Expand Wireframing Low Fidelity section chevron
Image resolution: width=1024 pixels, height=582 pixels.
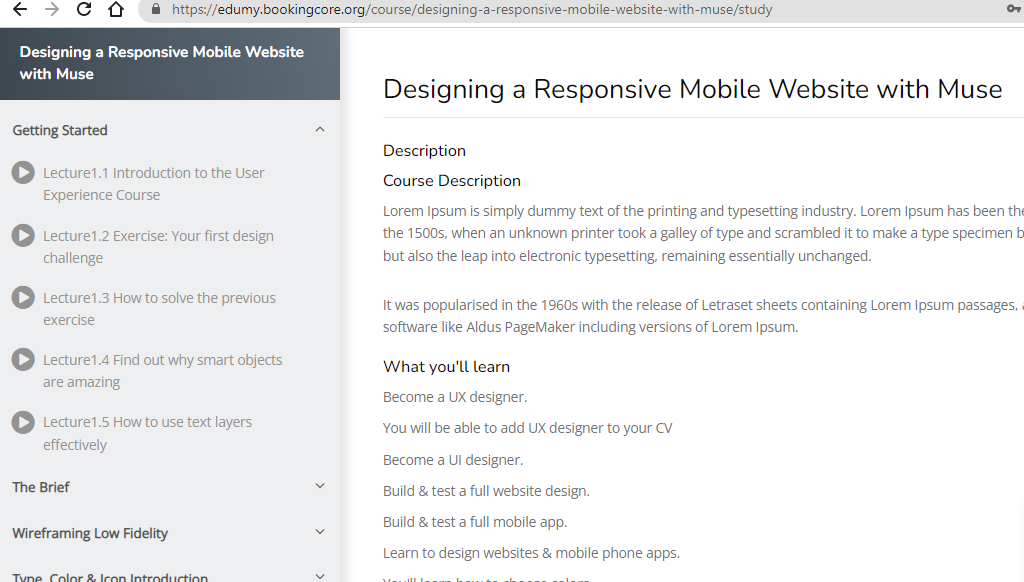click(x=320, y=532)
